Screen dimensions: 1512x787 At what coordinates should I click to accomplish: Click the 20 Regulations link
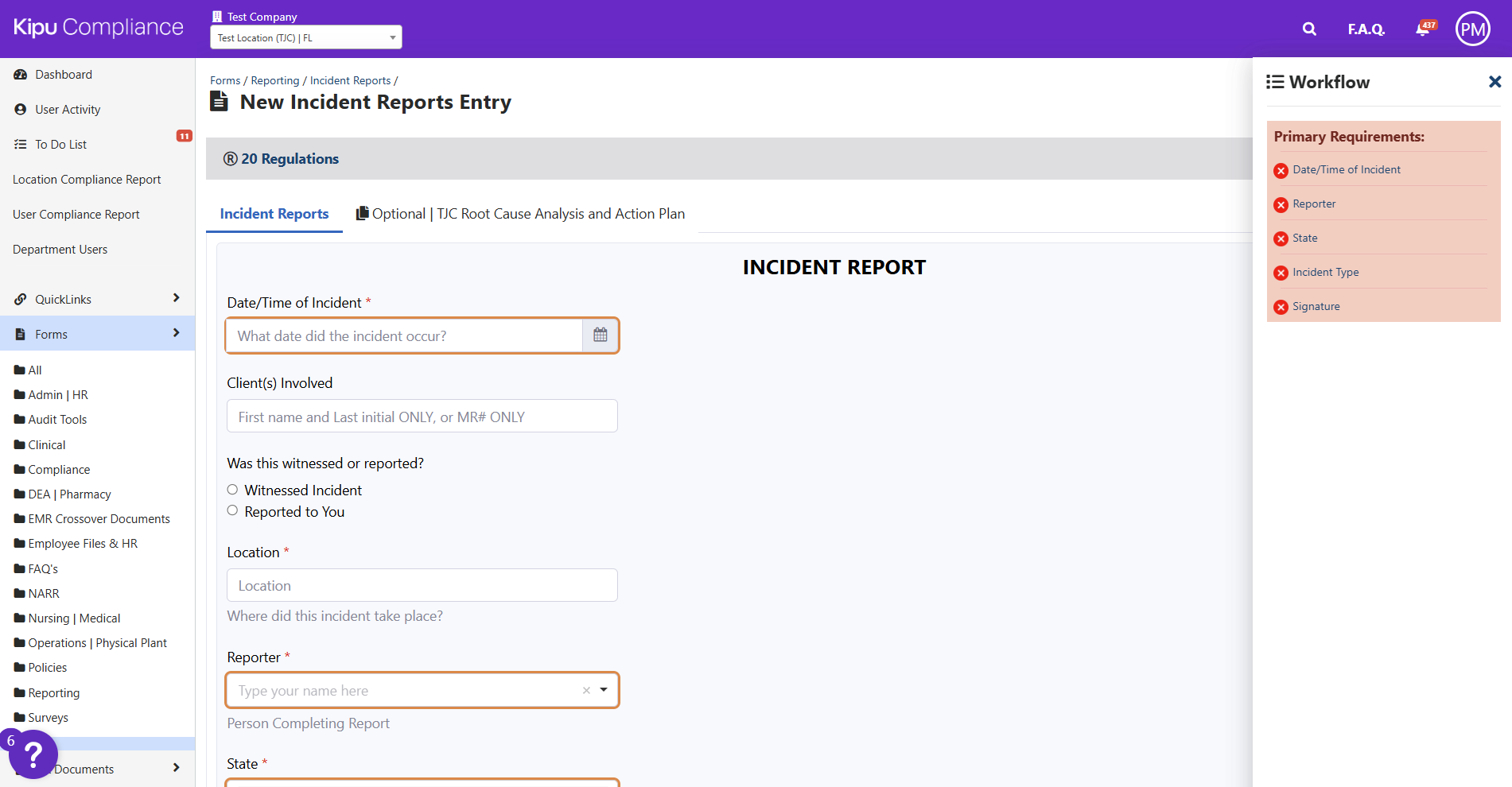pos(282,159)
